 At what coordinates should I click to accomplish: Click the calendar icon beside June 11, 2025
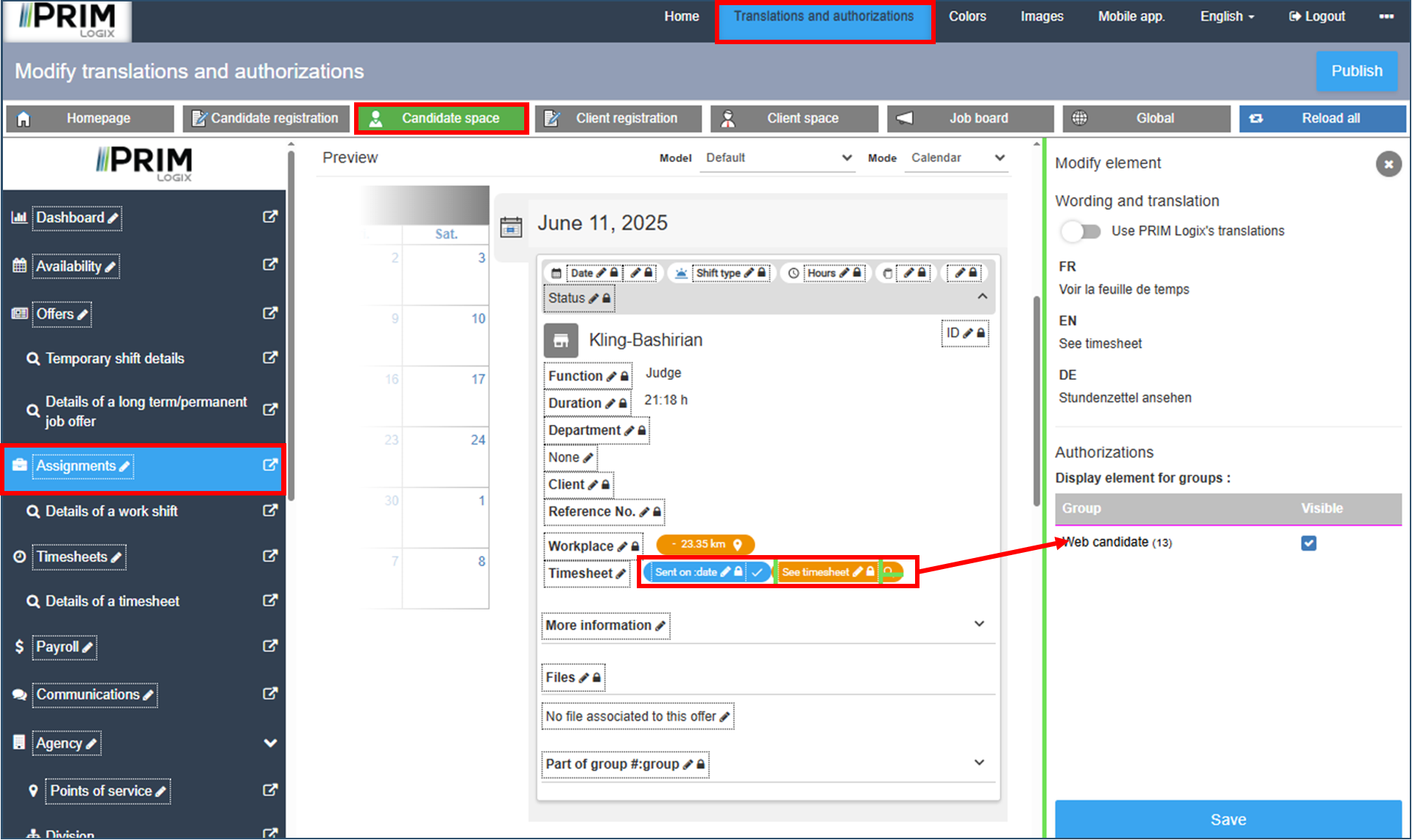click(x=511, y=227)
